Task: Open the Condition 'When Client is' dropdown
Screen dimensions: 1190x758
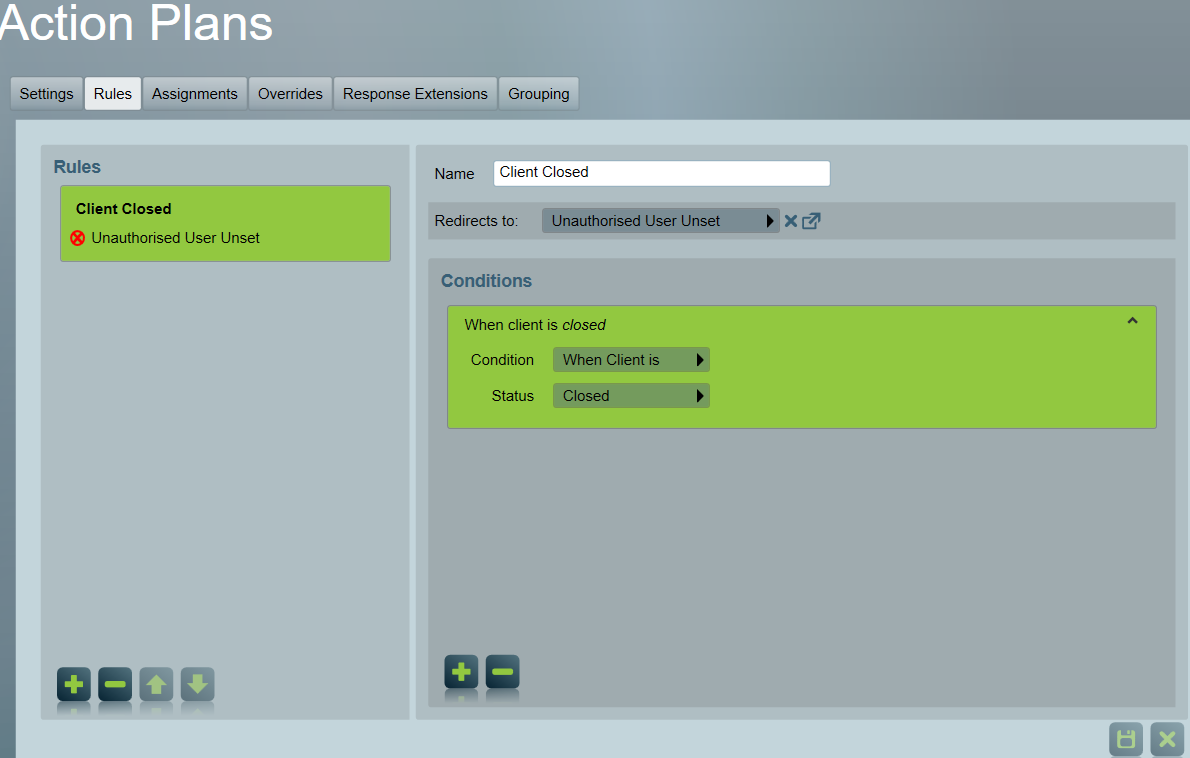Action: point(631,360)
